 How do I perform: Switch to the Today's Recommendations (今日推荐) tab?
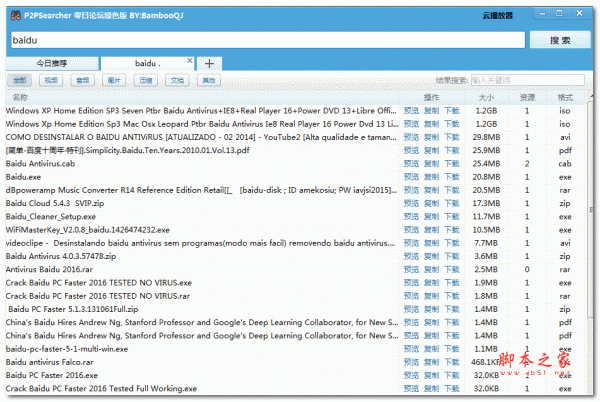click(52, 63)
